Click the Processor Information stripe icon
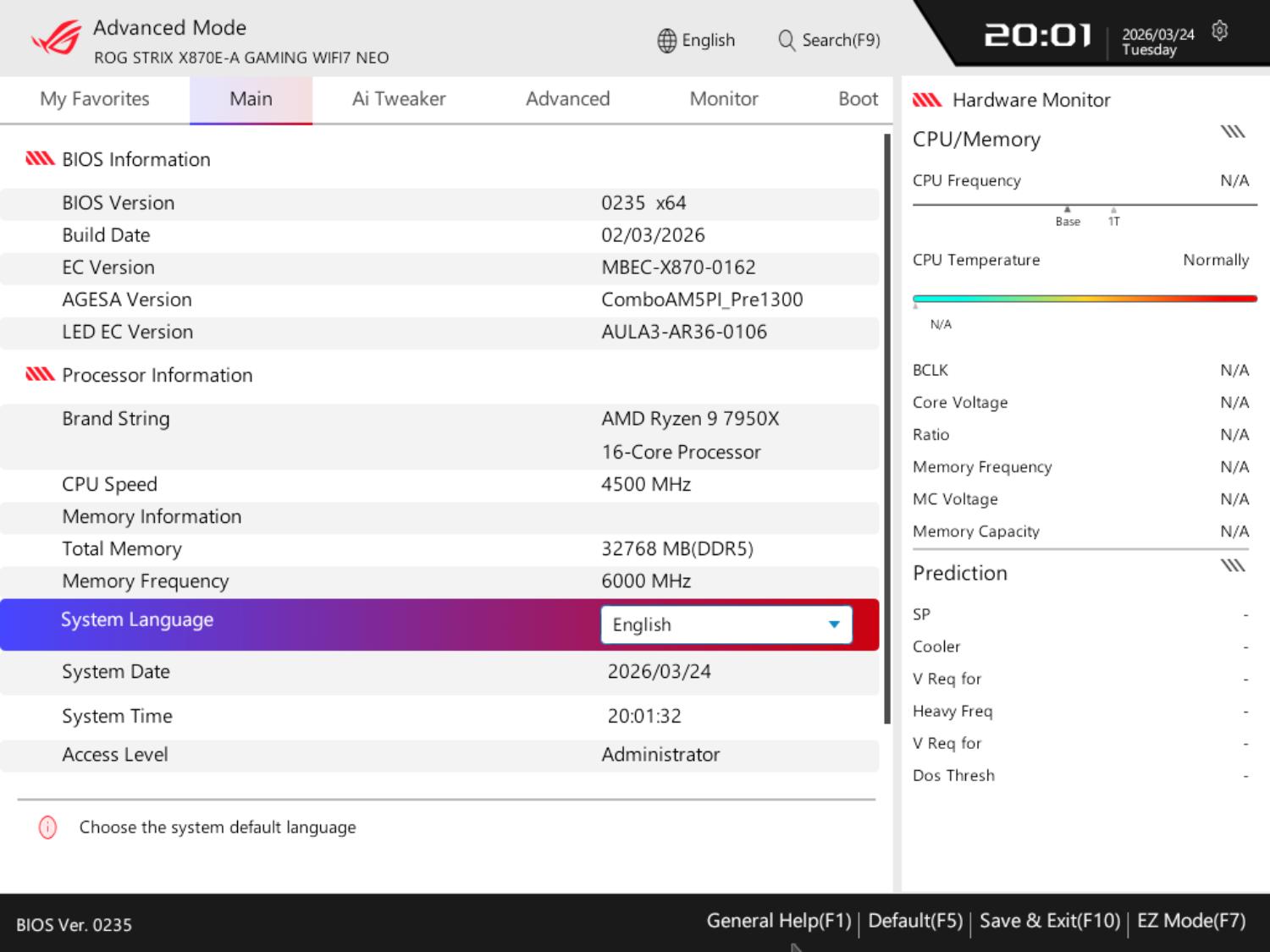 pyautogui.click(x=40, y=375)
